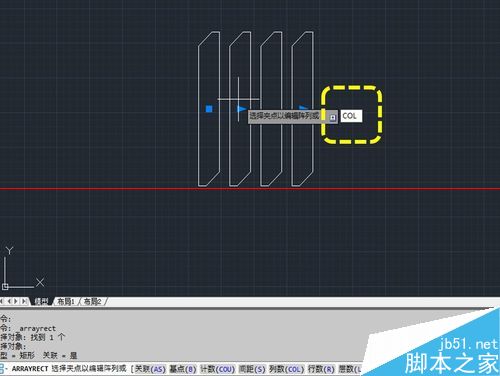The image size is (500, 376).
Task: Click previous layout tab arrow
Action: [x=9, y=301]
